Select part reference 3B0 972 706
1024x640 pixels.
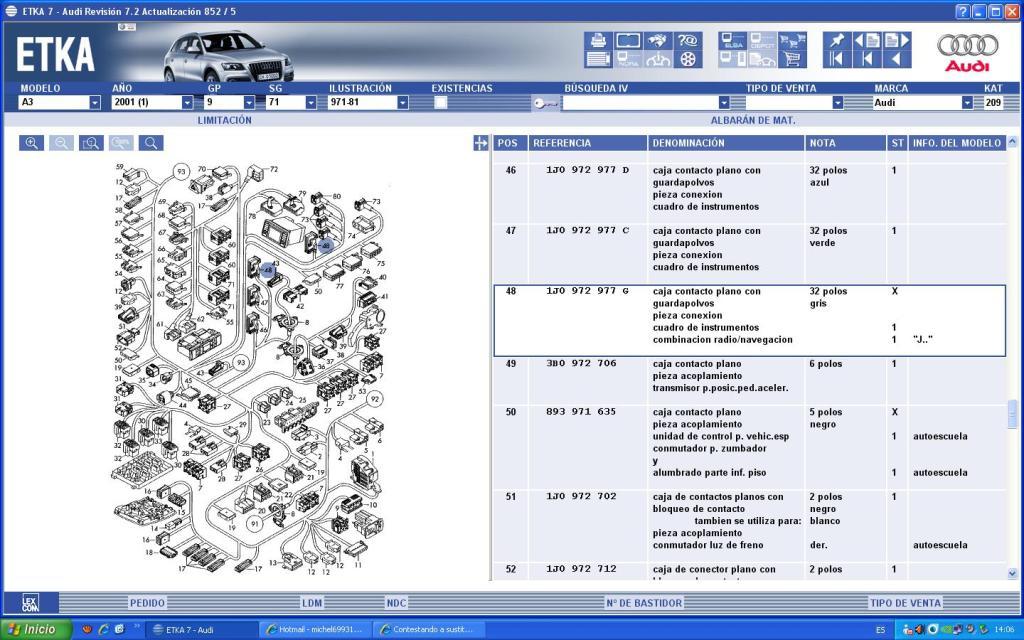pos(581,363)
